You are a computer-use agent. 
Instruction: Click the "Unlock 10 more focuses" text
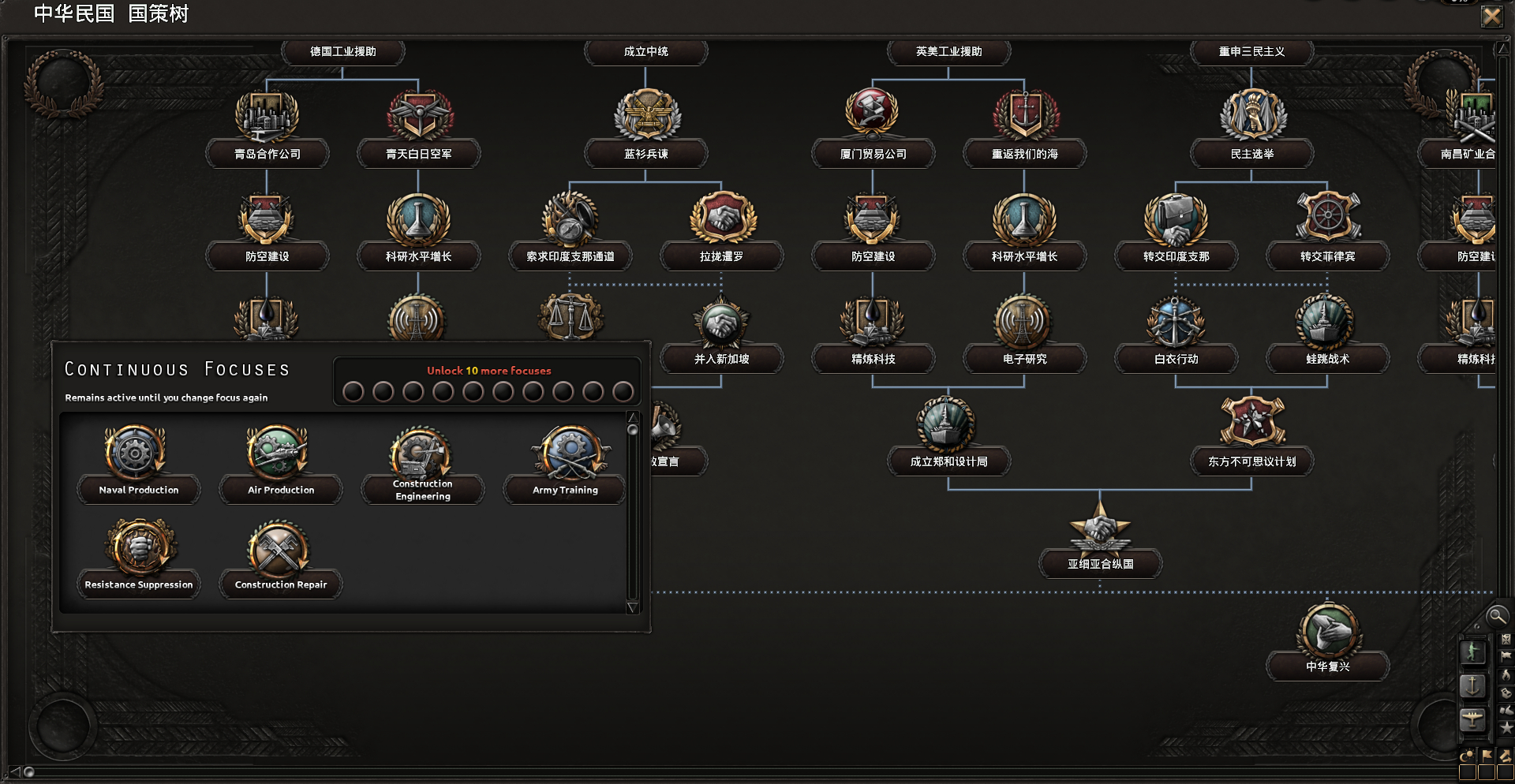(489, 371)
